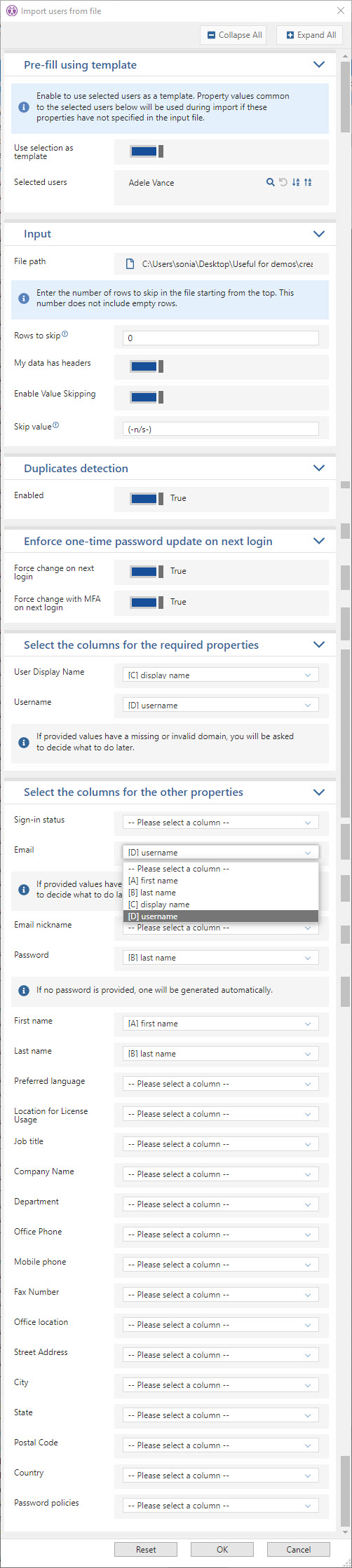Click the reset icon in Selected users

[283, 182]
